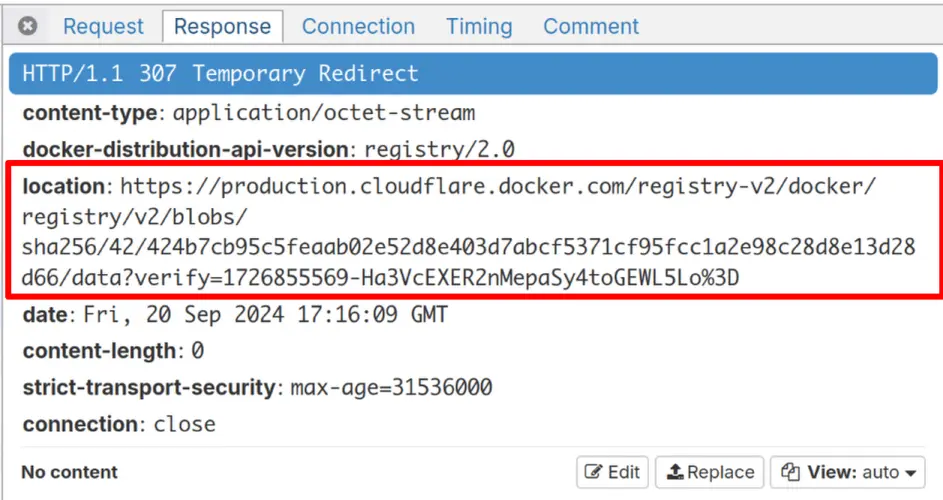Click the No content label

point(69,472)
